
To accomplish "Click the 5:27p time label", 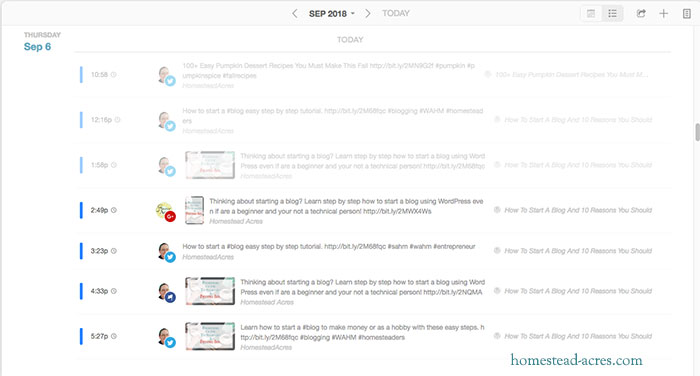I will [99, 336].
